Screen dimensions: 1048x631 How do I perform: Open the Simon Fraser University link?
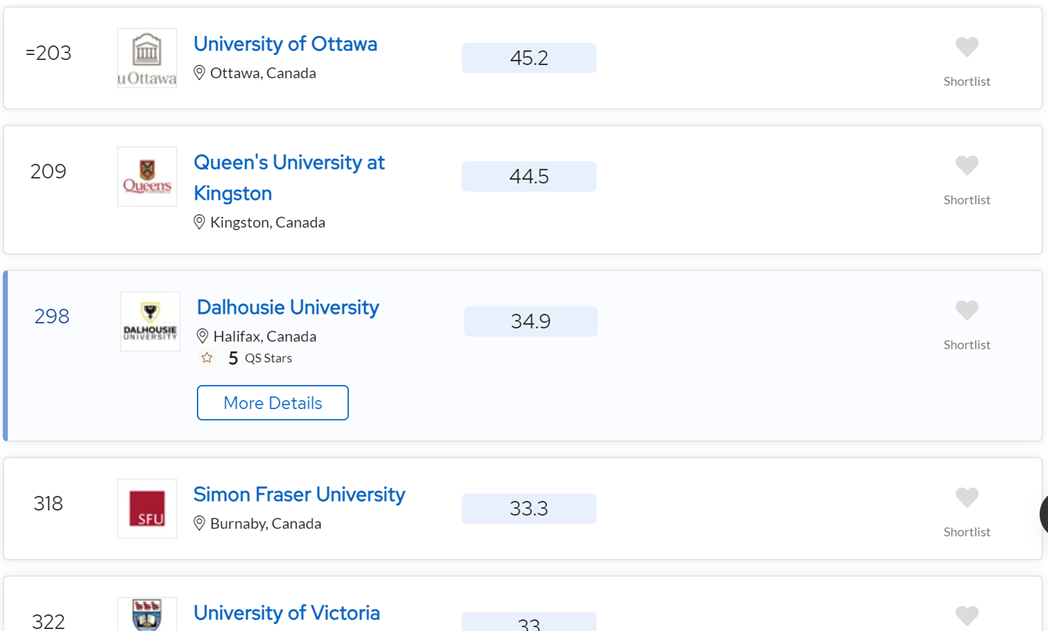[x=299, y=495]
